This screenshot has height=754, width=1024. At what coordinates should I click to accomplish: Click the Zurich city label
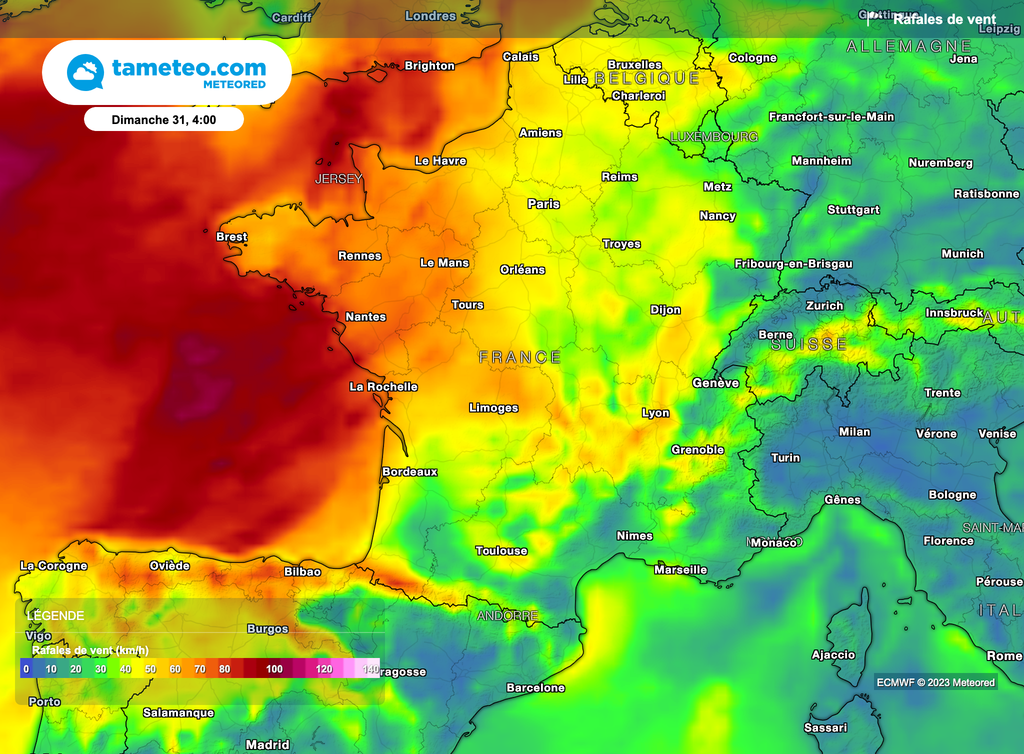coord(825,306)
